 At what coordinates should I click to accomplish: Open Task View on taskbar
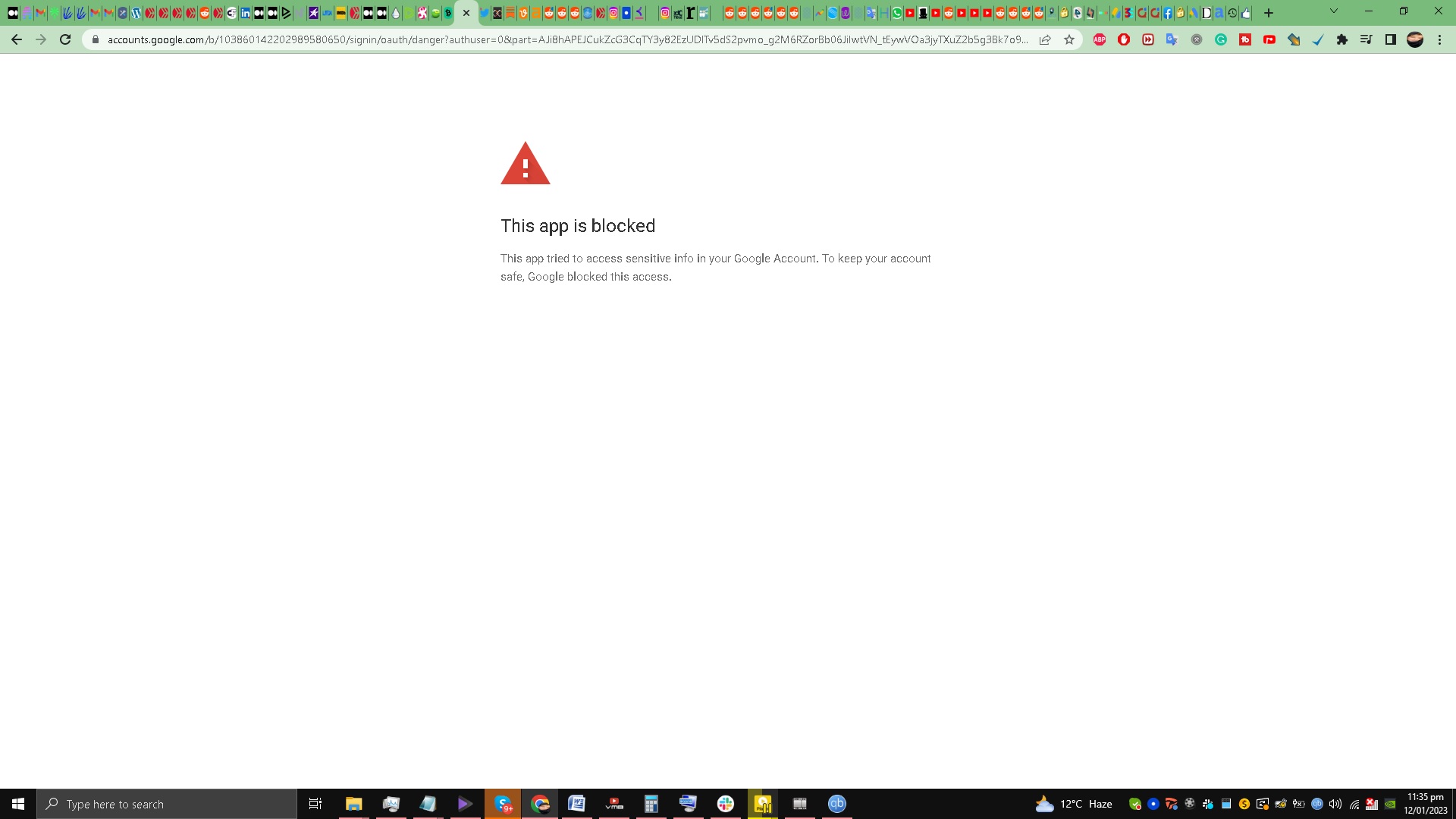tap(315, 804)
